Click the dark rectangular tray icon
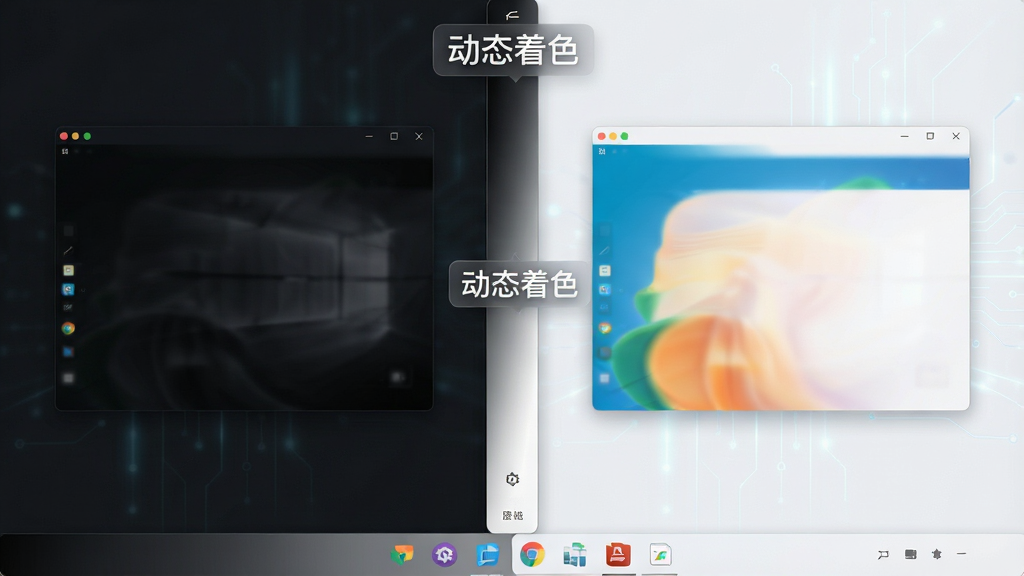The width and height of the screenshot is (1024, 576). coord(910,554)
